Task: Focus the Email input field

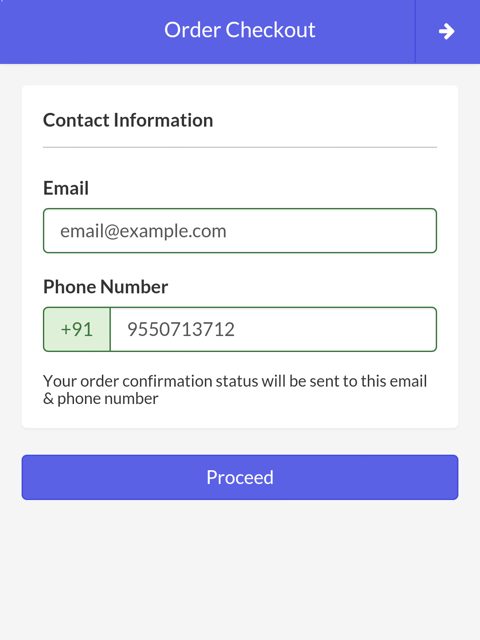Action: coord(240,231)
